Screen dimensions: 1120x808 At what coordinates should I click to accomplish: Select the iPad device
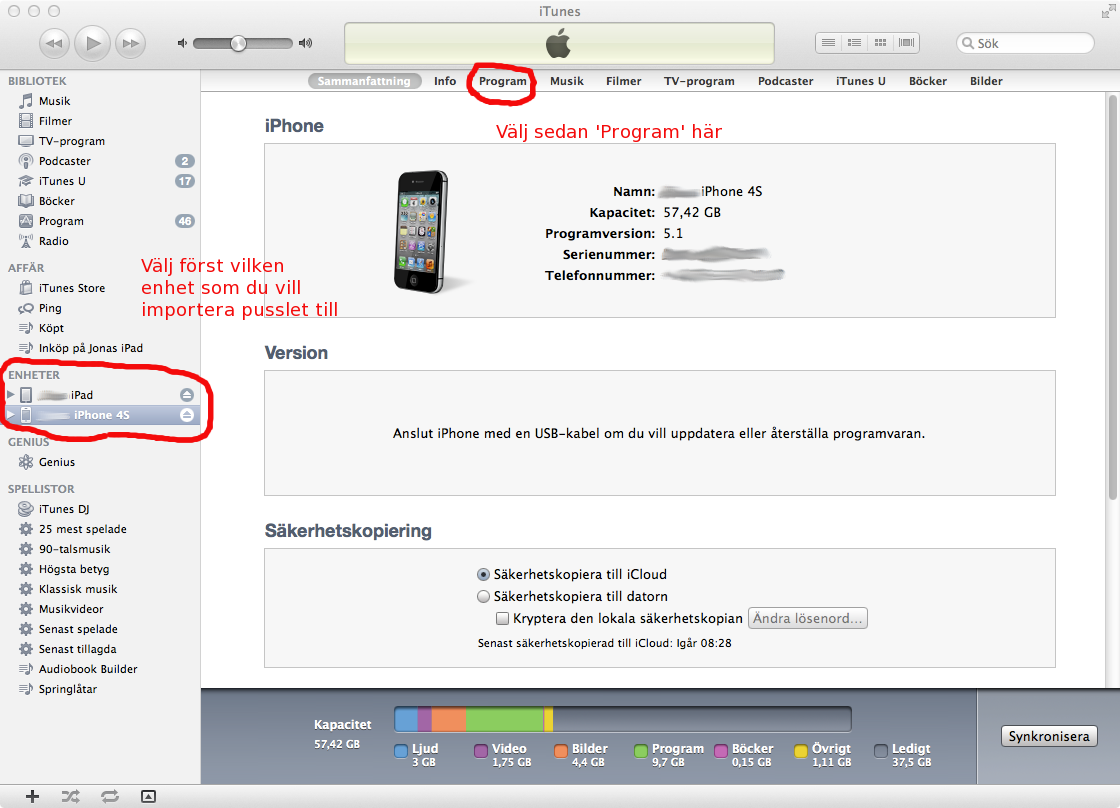point(100,395)
